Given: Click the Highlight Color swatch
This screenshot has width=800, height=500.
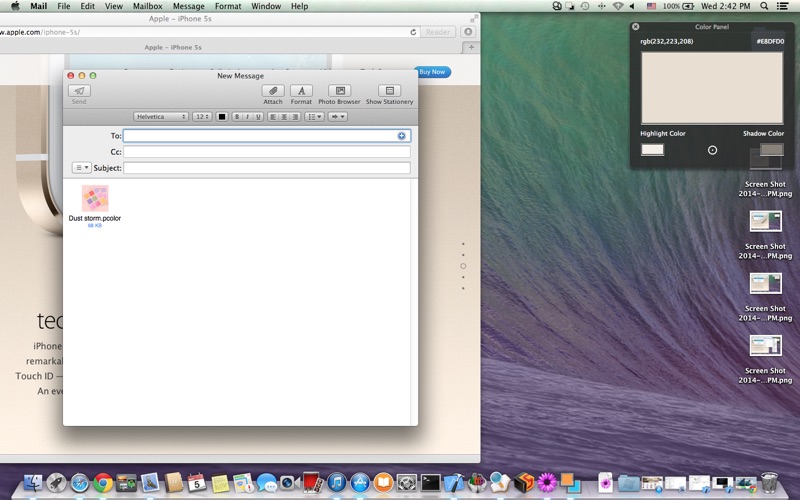Looking at the screenshot, I should click(653, 149).
